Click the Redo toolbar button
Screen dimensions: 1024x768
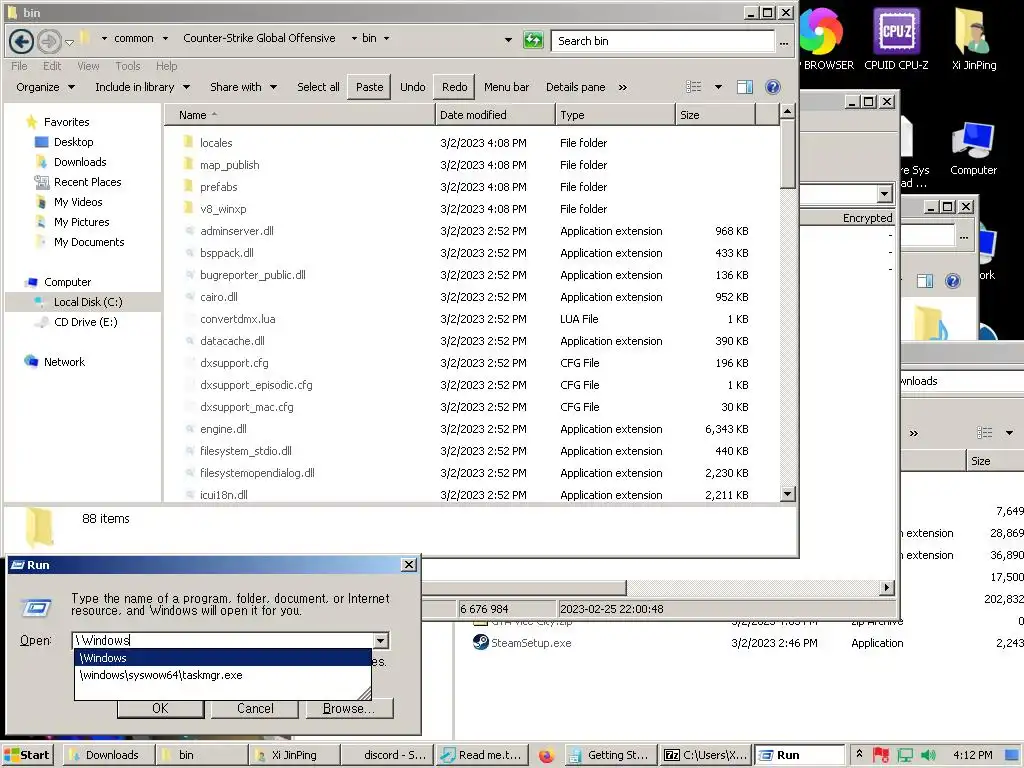coord(455,87)
